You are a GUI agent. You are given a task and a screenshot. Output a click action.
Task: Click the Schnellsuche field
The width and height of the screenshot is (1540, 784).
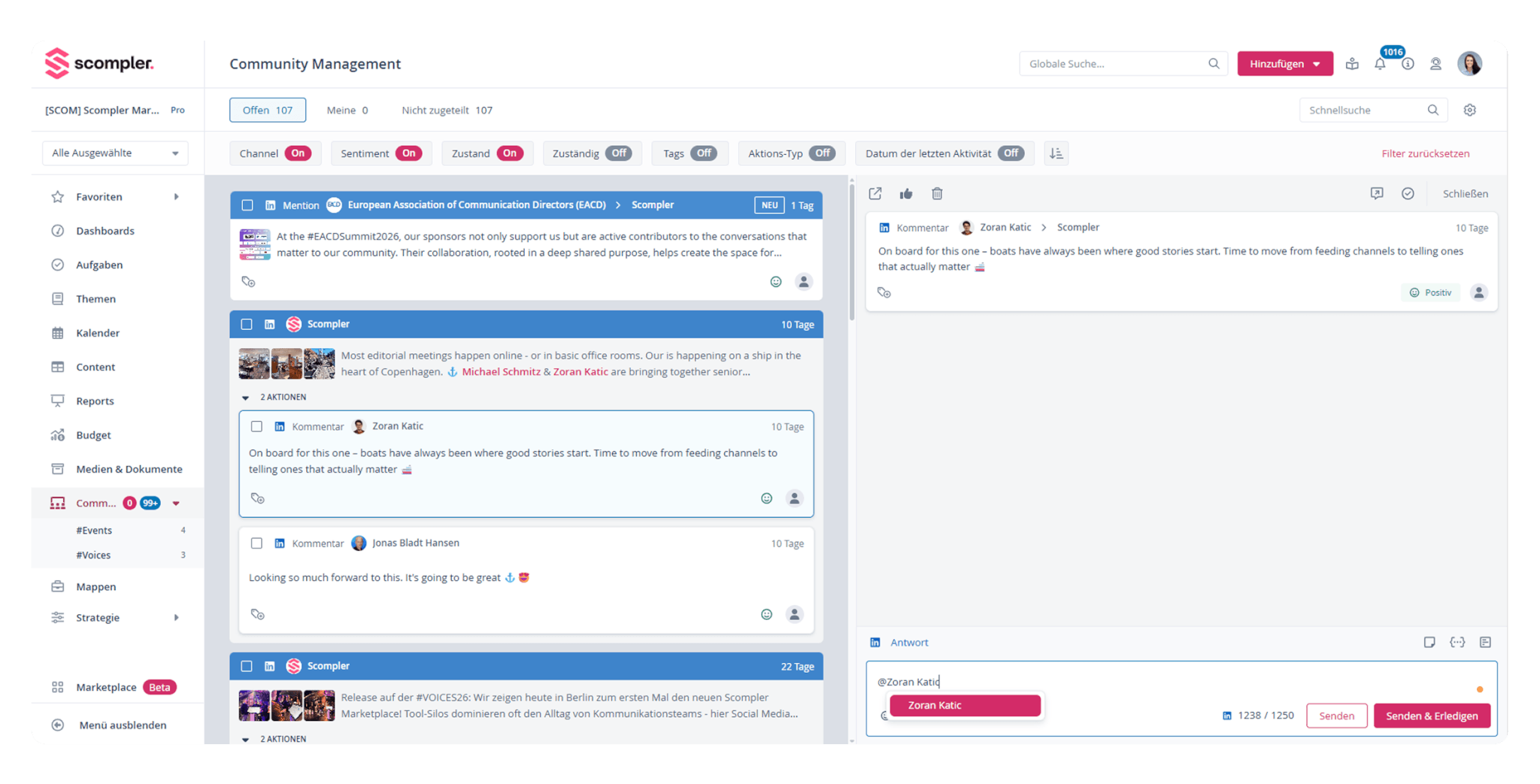pos(1373,110)
